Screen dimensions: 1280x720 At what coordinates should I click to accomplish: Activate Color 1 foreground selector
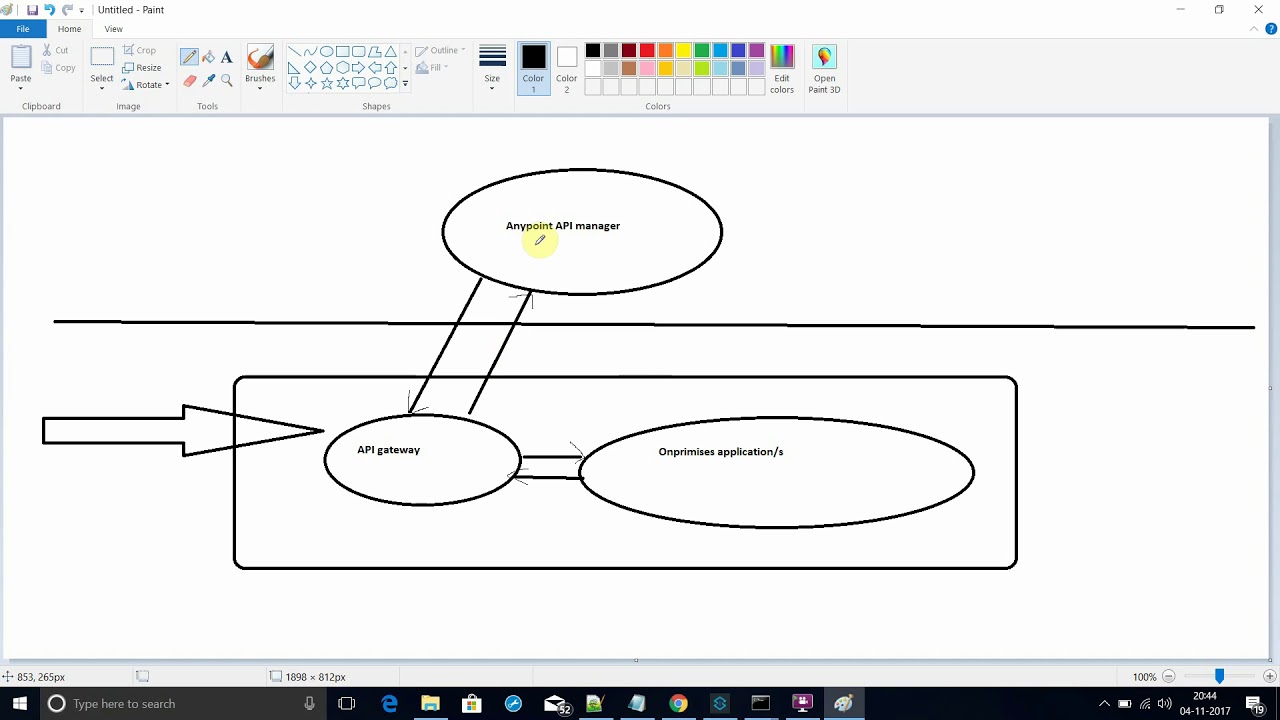pos(533,70)
